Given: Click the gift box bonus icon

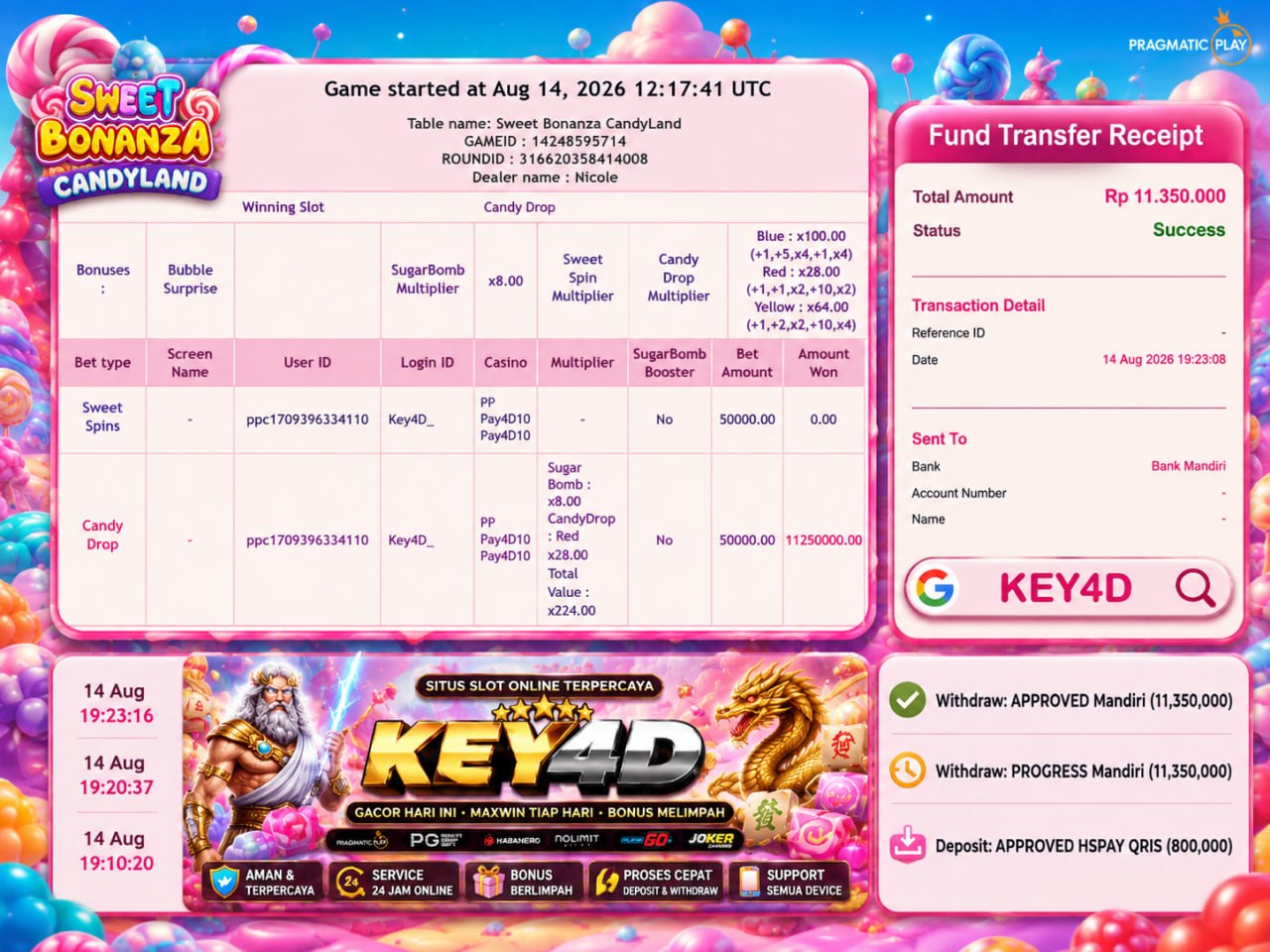Looking at the screenshot, I should (x=488, y=882).
